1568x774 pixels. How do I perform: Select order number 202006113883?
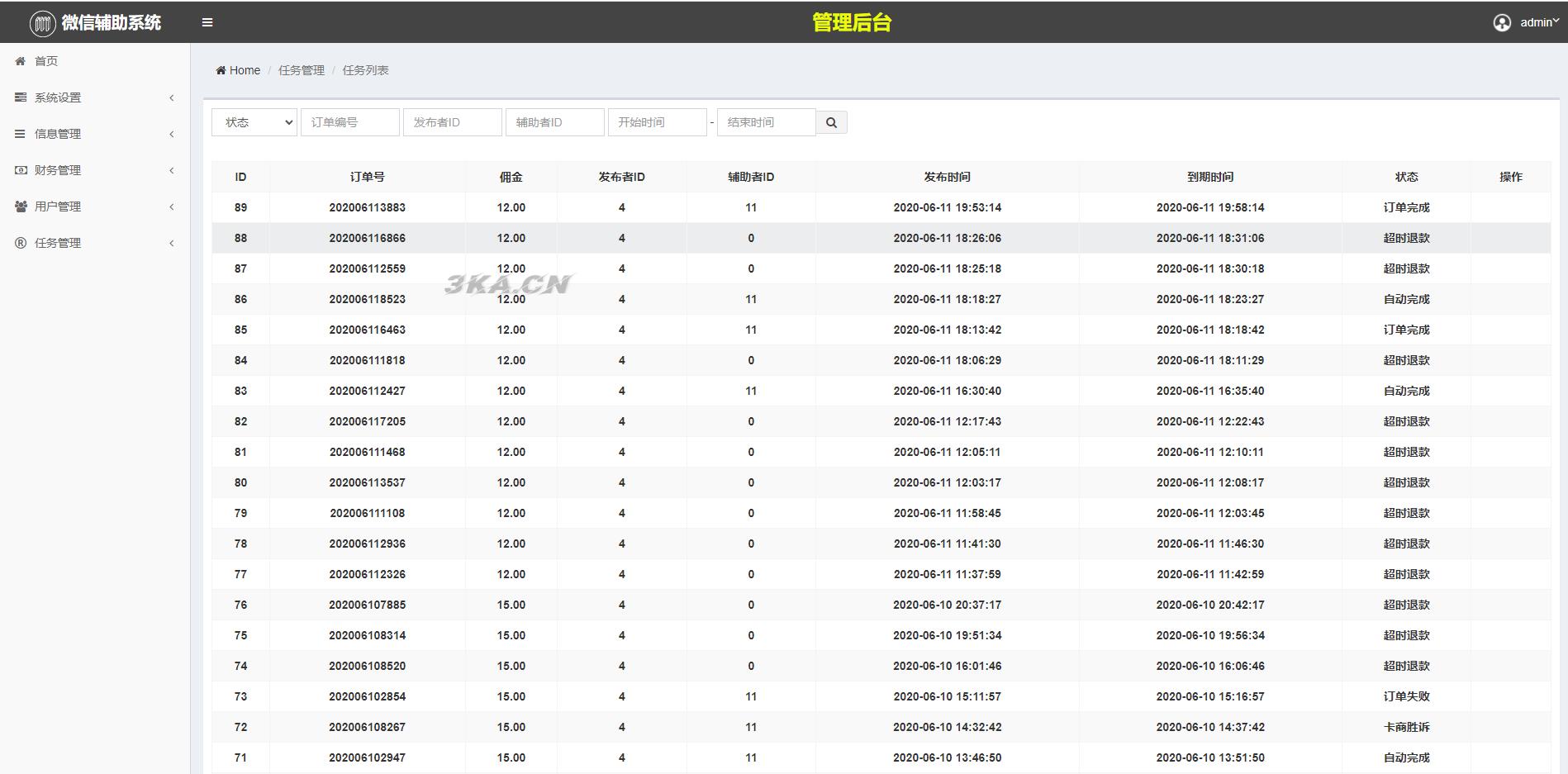(x=368, y=207)
